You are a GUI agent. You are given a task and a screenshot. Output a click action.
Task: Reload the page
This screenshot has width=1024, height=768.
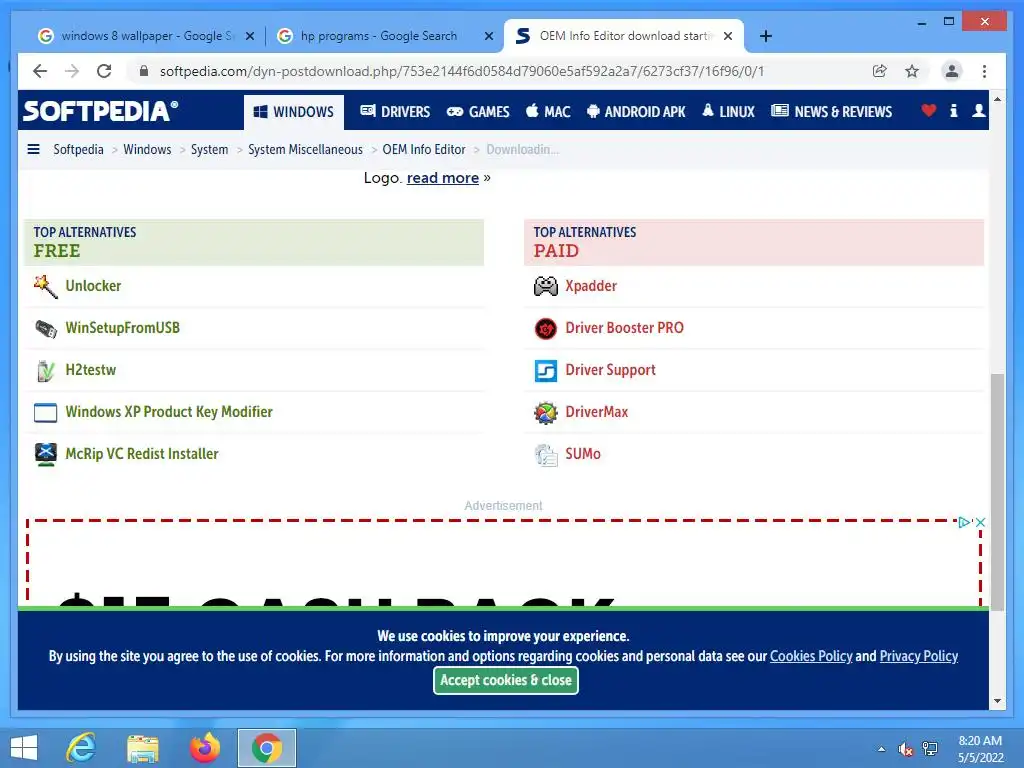pos(104,71)
